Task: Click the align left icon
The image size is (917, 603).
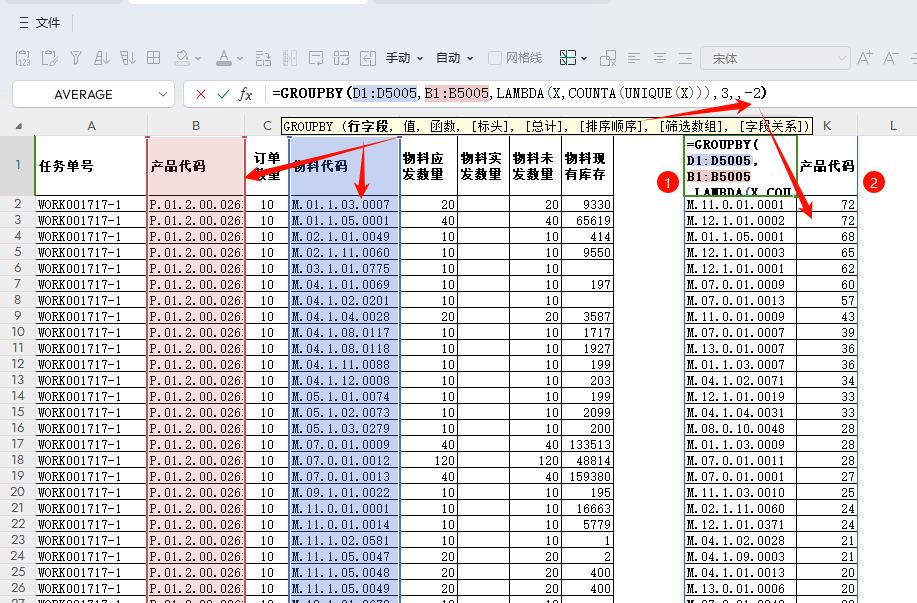Action: (634, 58)
